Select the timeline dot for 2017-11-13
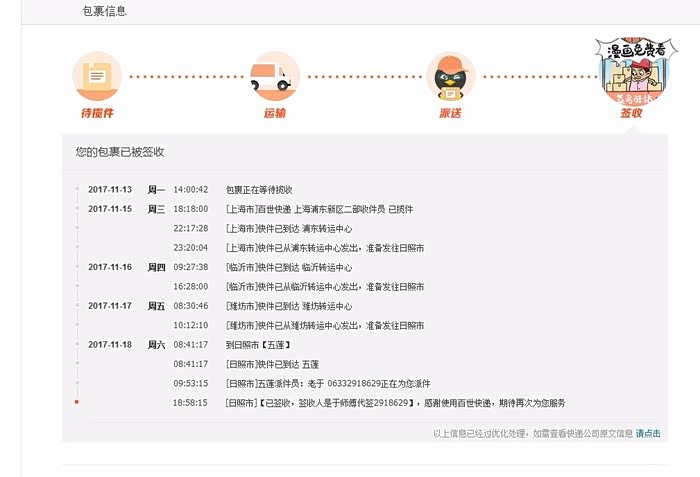Viewport: 700px width, 477px height. 77,189
